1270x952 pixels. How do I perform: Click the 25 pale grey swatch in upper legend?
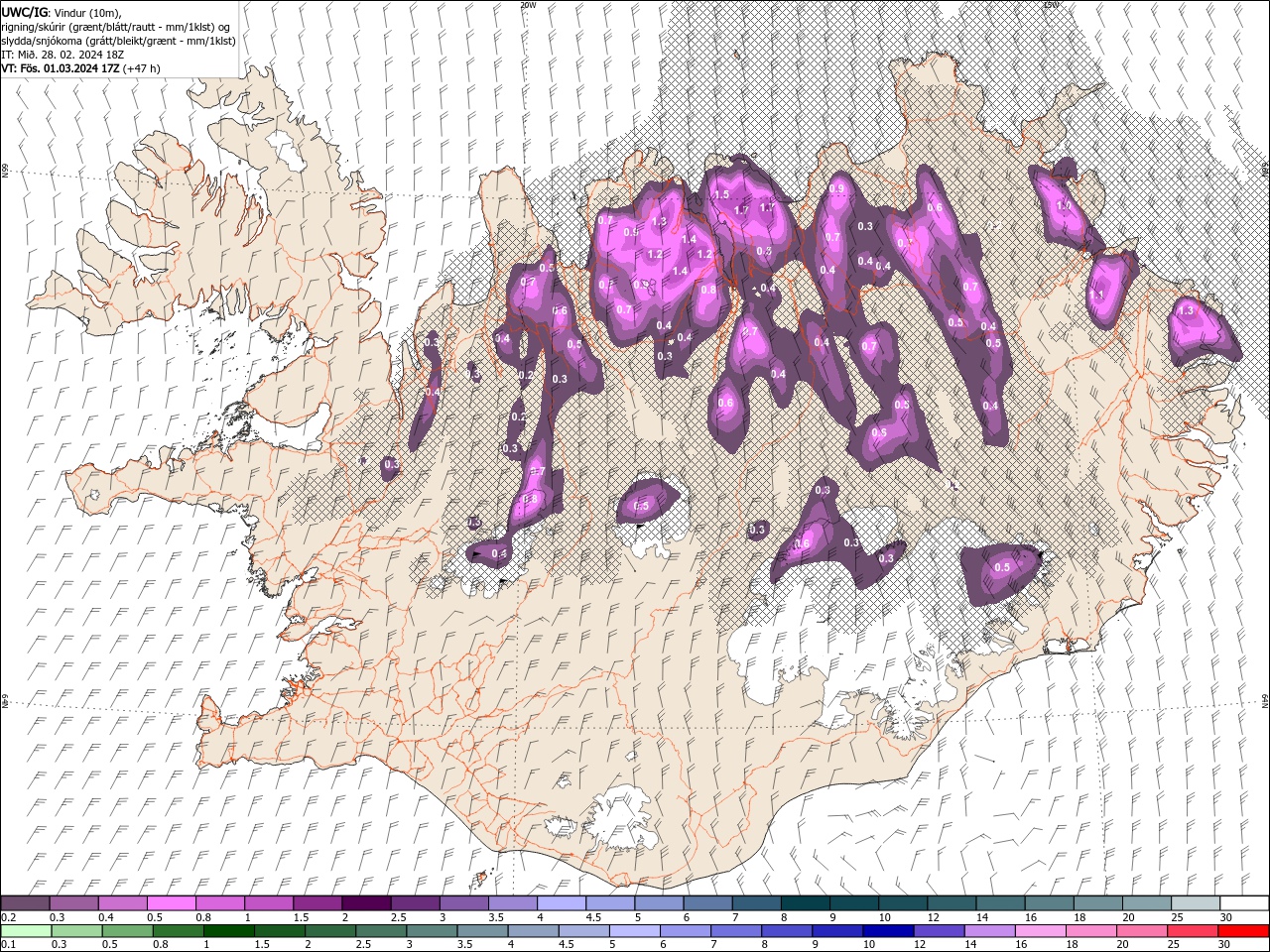click(x=1194, y=903)
